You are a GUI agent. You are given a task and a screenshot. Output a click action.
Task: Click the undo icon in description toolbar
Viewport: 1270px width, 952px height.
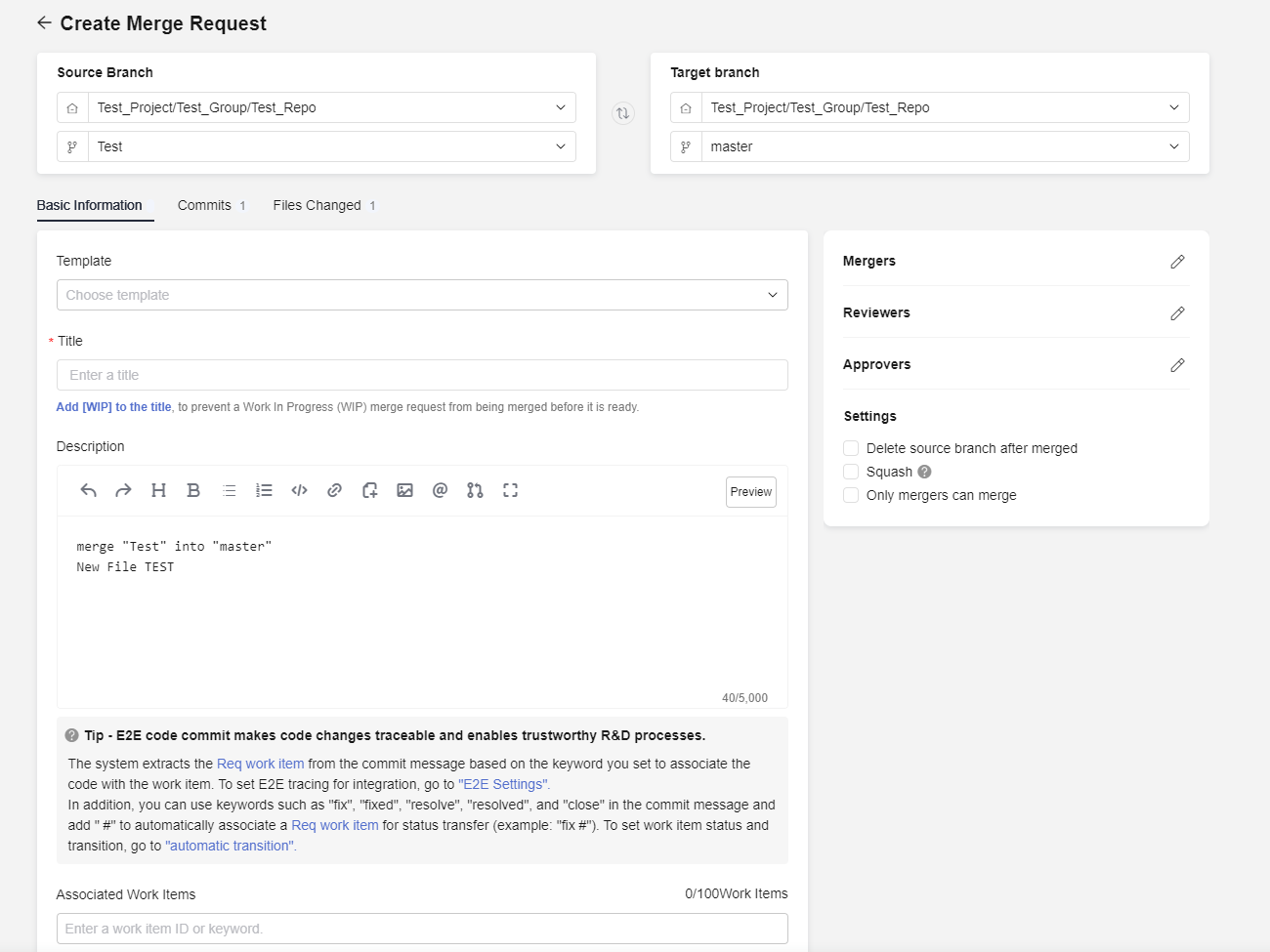tap(89, 490)
